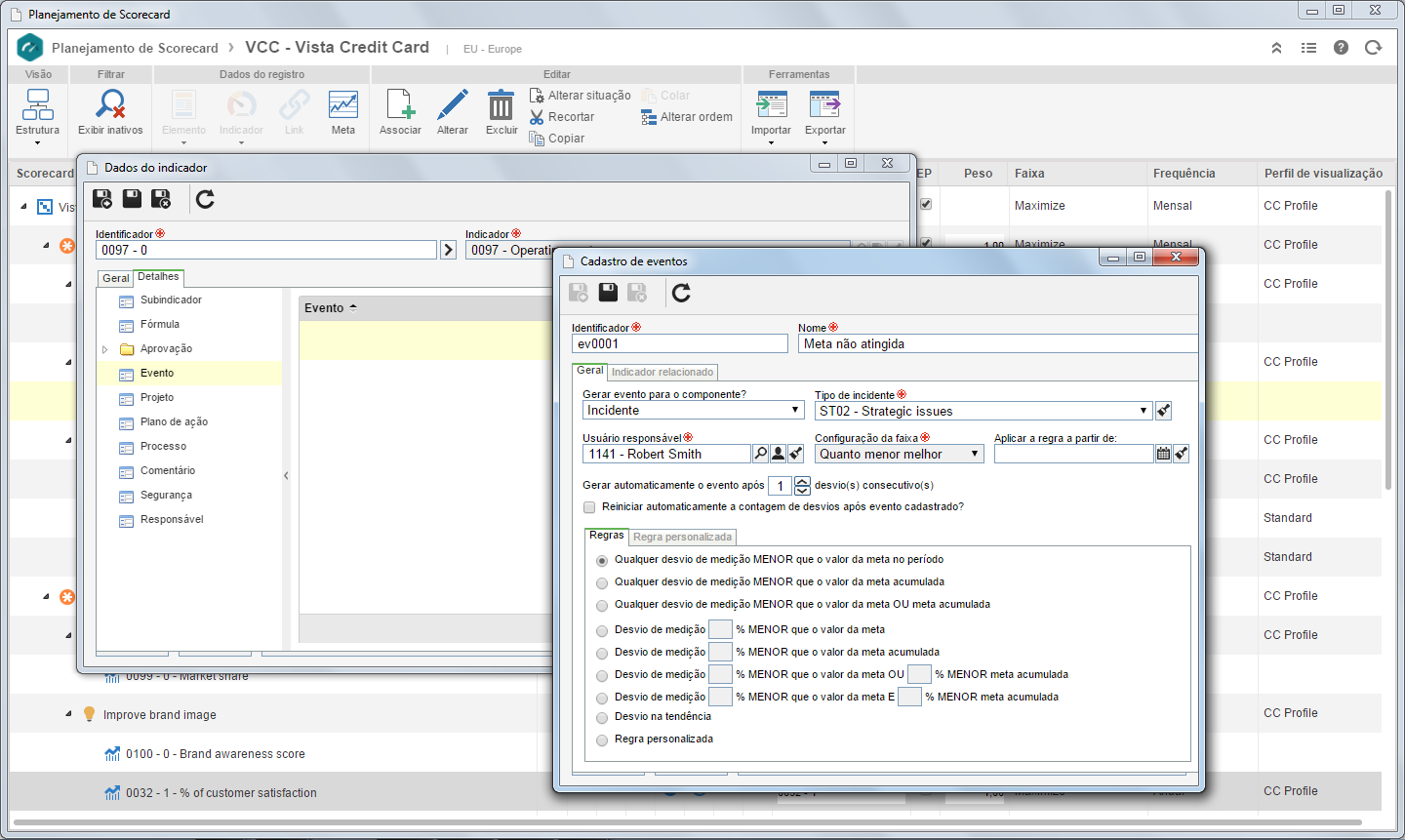
Task: Switch to Indicador relacionado tab
Action: point(662,372)
